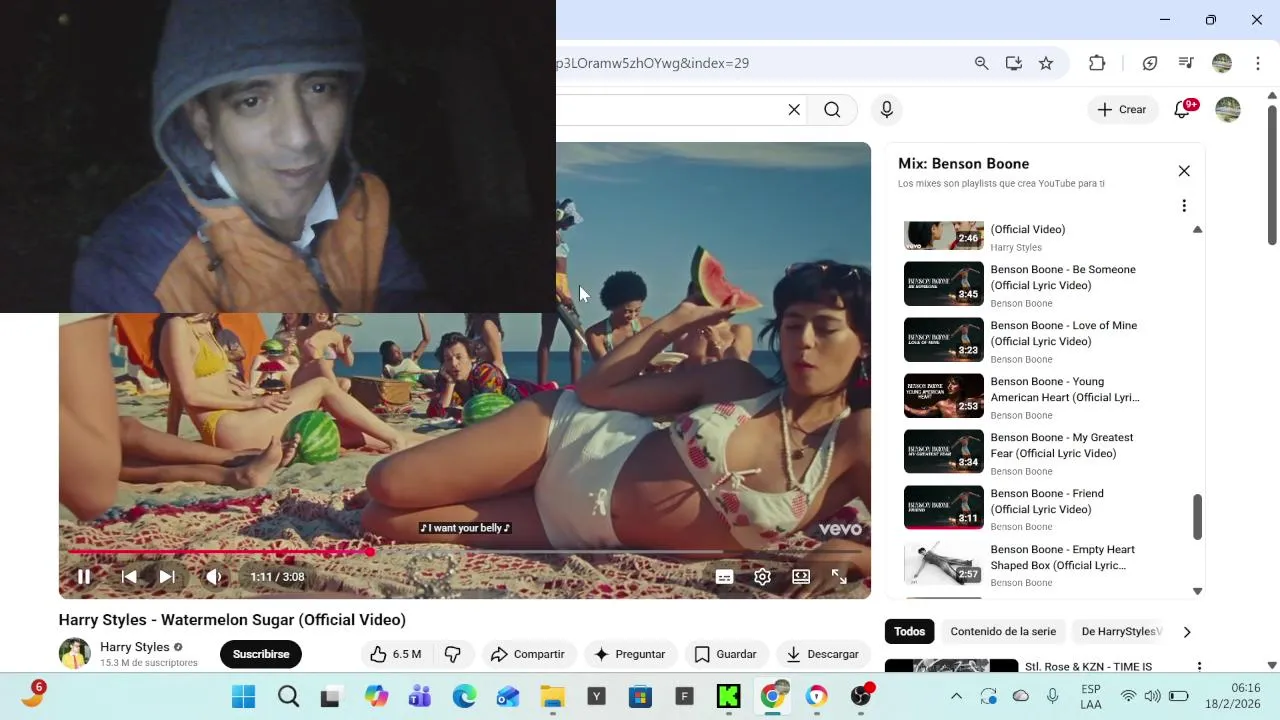Screen dimensions: 1280x720
Task: Open the Harry Styles channel avatar
Action: point(75,654)
